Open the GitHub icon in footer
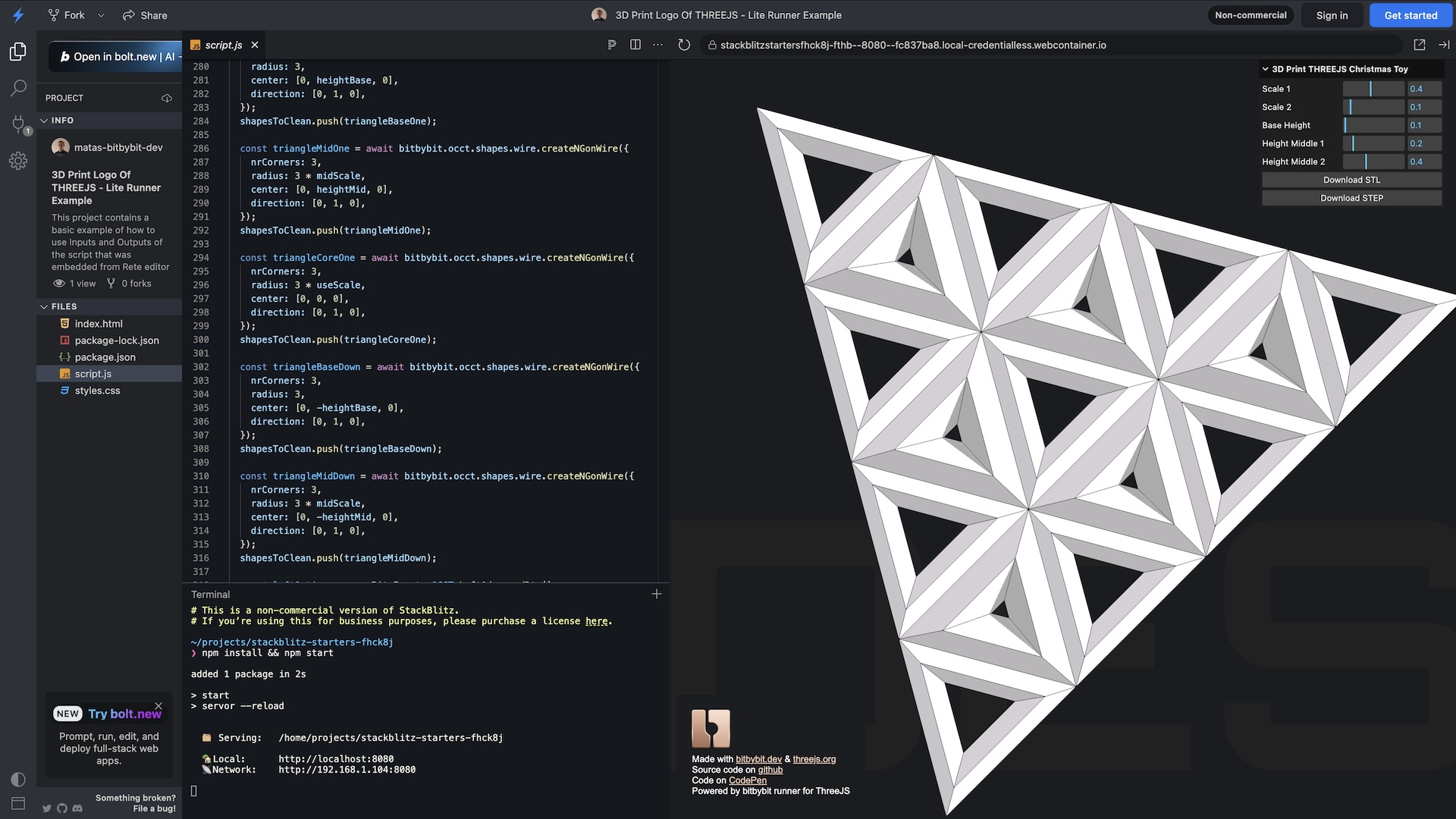The width and height of the screenshot is (1456, 819). (x=62, y=808)
